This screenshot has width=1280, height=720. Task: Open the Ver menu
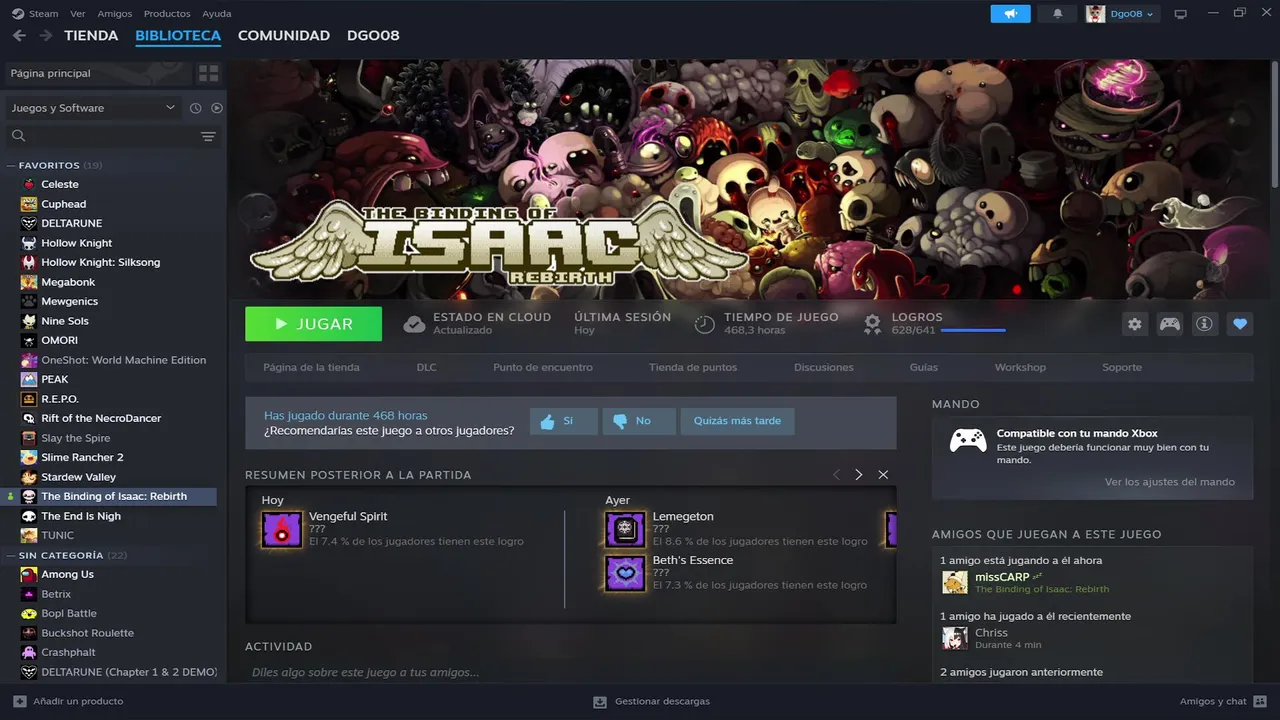coord(78,14)
